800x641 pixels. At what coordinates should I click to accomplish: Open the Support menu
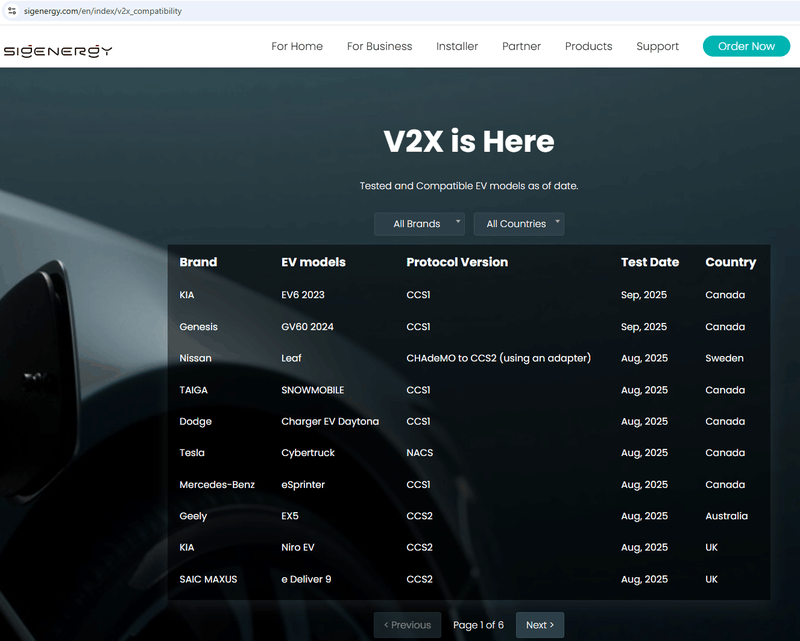[658, 46]
